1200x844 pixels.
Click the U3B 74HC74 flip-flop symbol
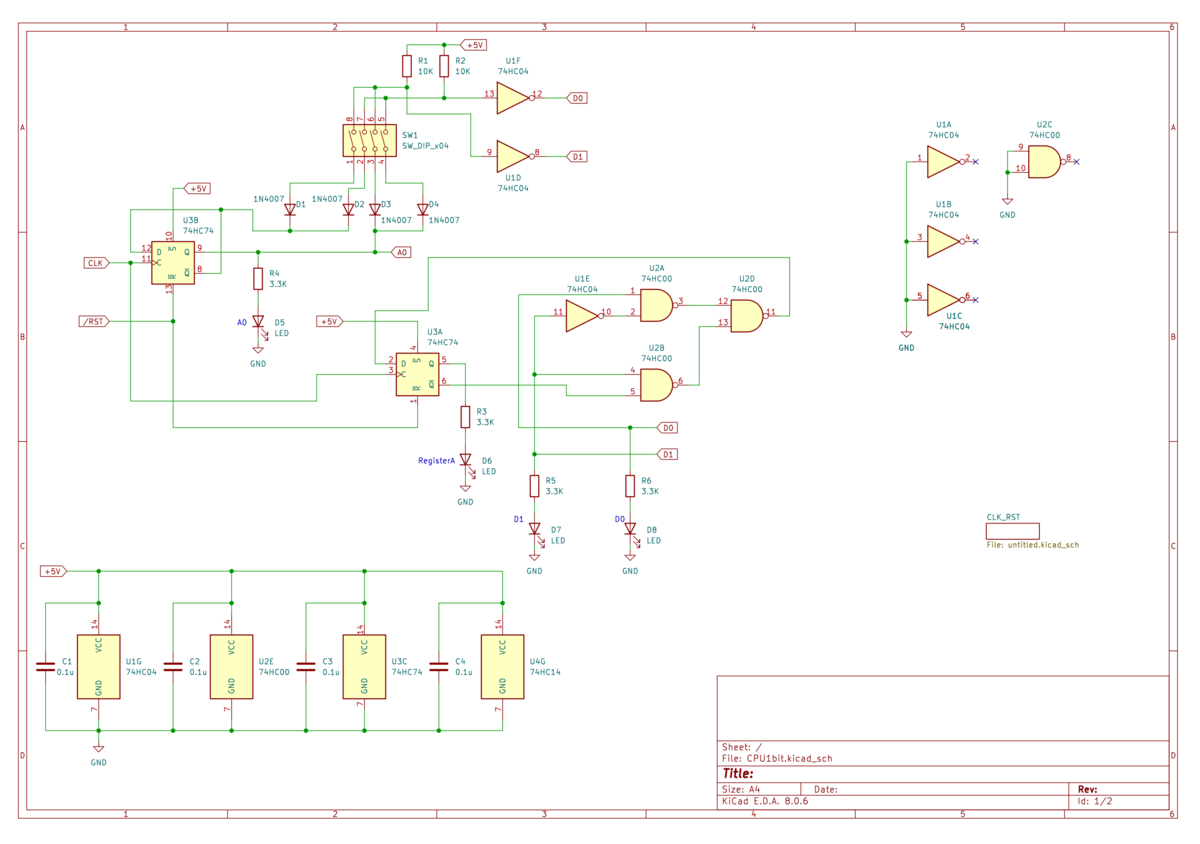click(173, 261)
